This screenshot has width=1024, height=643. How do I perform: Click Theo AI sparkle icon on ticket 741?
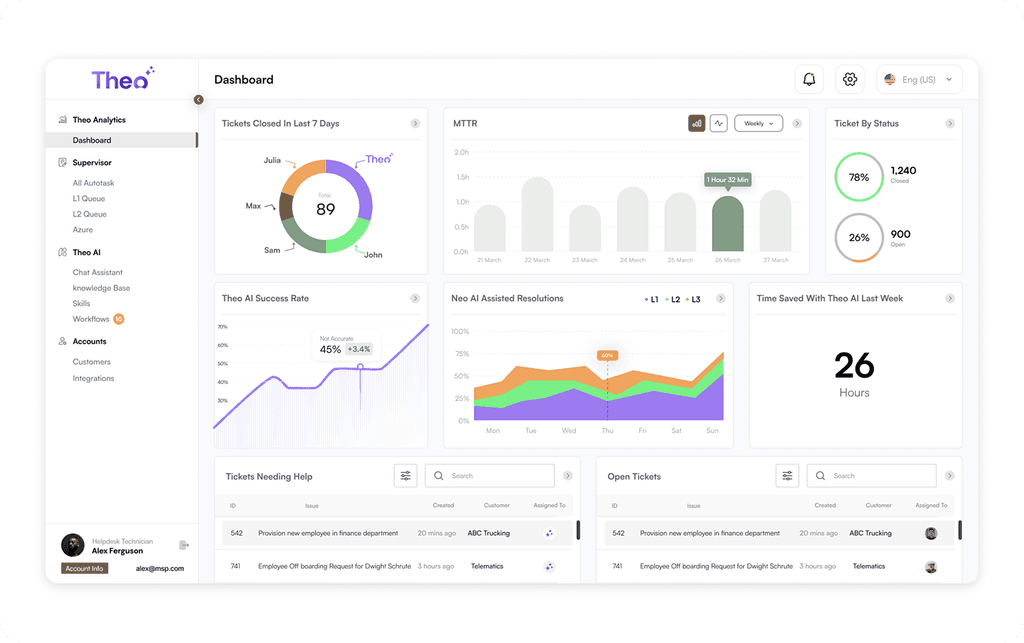coord(549,567)
